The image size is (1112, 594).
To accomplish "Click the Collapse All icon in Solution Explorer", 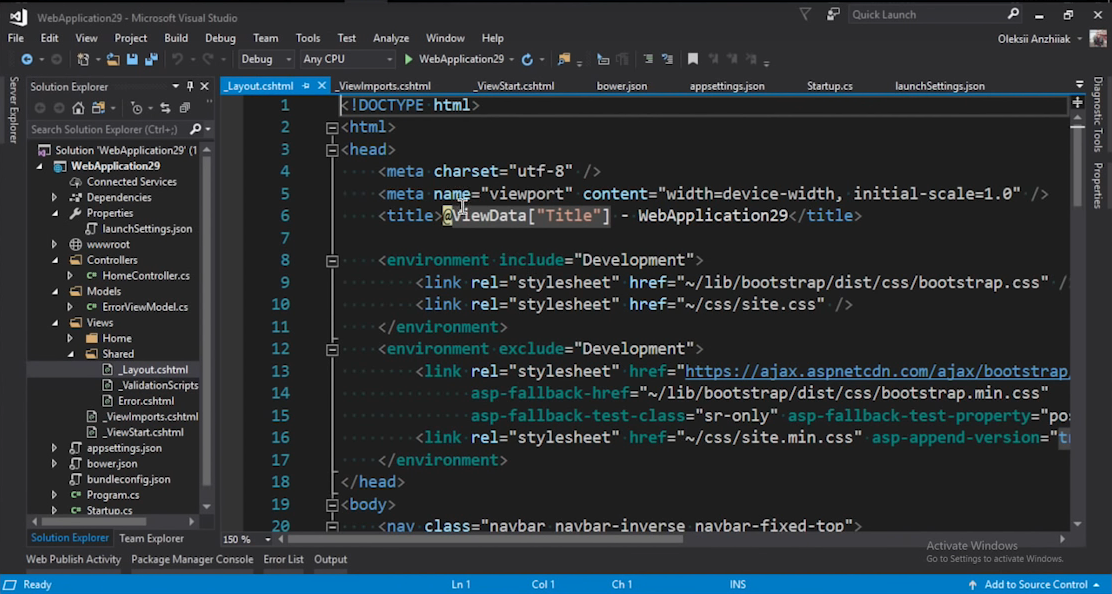I will [184, 108].
